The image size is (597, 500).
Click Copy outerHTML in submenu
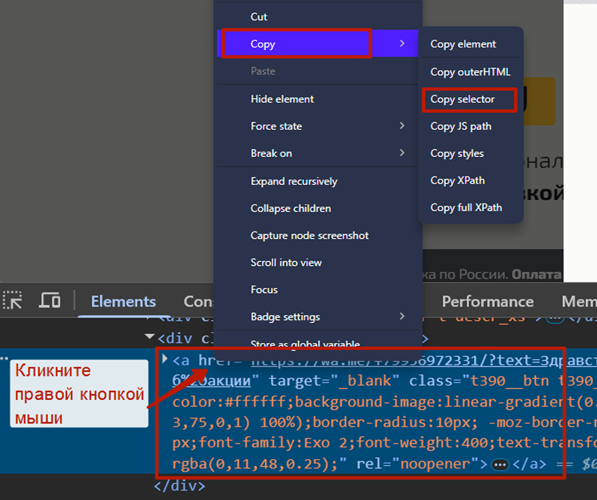pos(470,72)
